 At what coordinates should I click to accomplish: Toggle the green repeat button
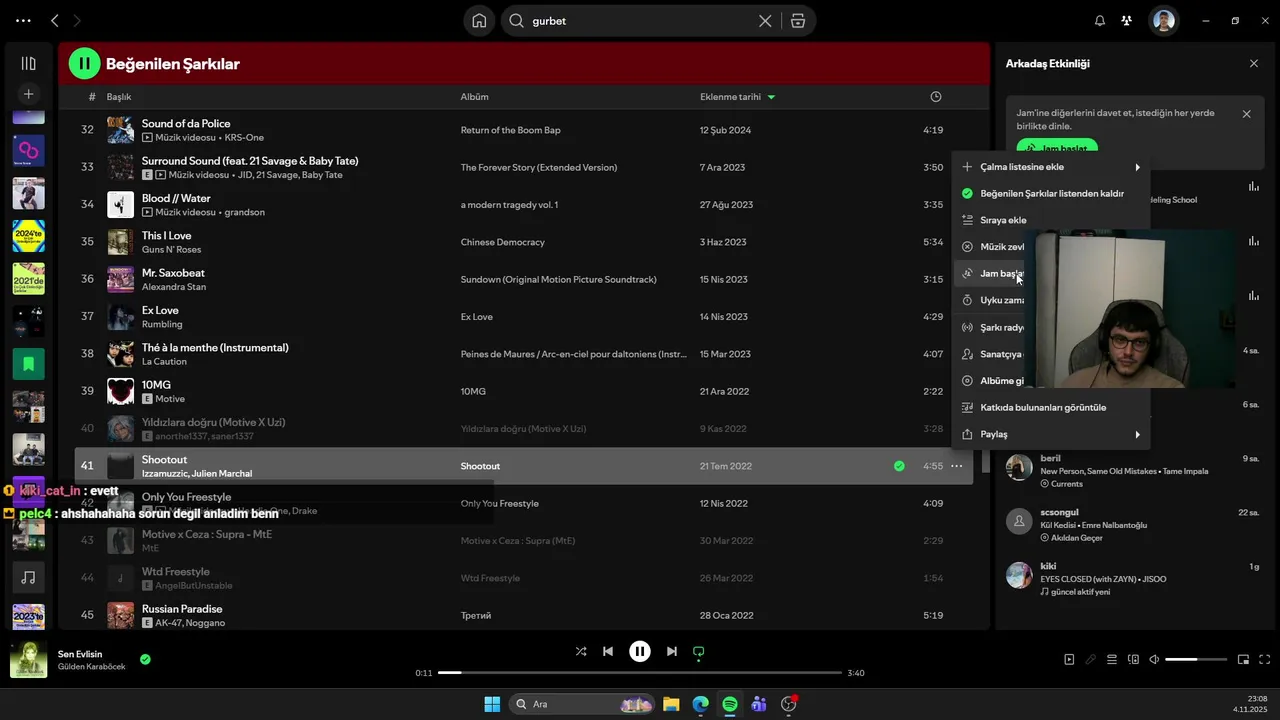tap(699, 651)
